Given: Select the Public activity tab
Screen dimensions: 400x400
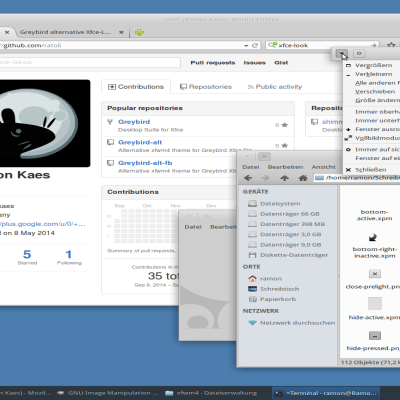Looking at the screenshot, I should pos(275,87).
